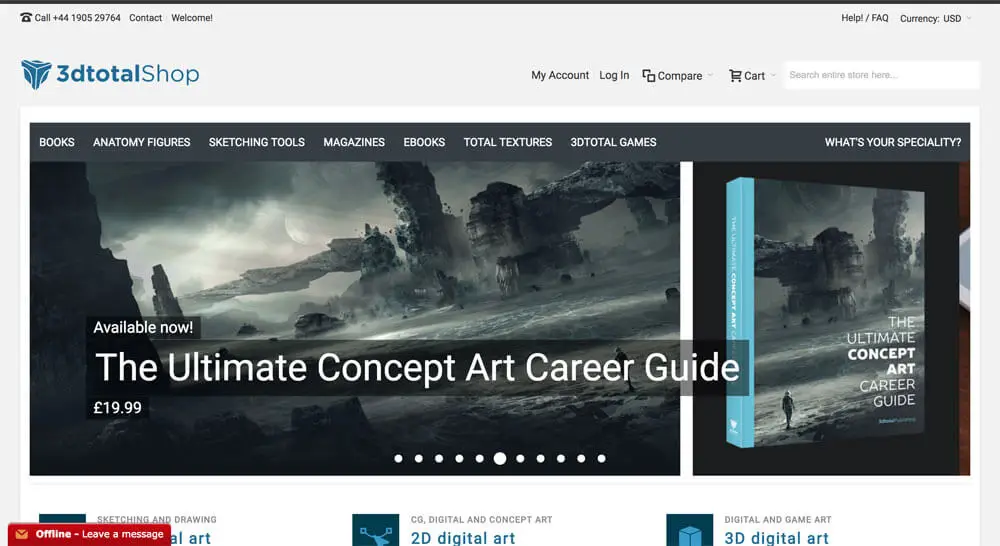Click the Available now! banner label
Screen dimensions: 1000x546
pos(143,327)
